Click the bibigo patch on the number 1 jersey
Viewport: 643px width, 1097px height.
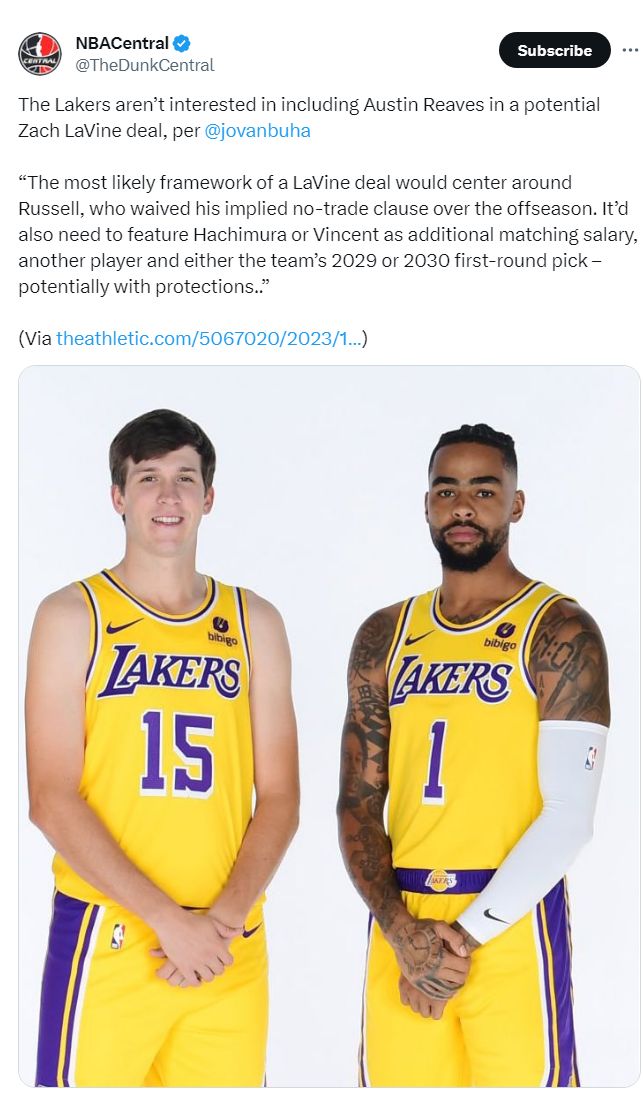[x=501, y=637]
